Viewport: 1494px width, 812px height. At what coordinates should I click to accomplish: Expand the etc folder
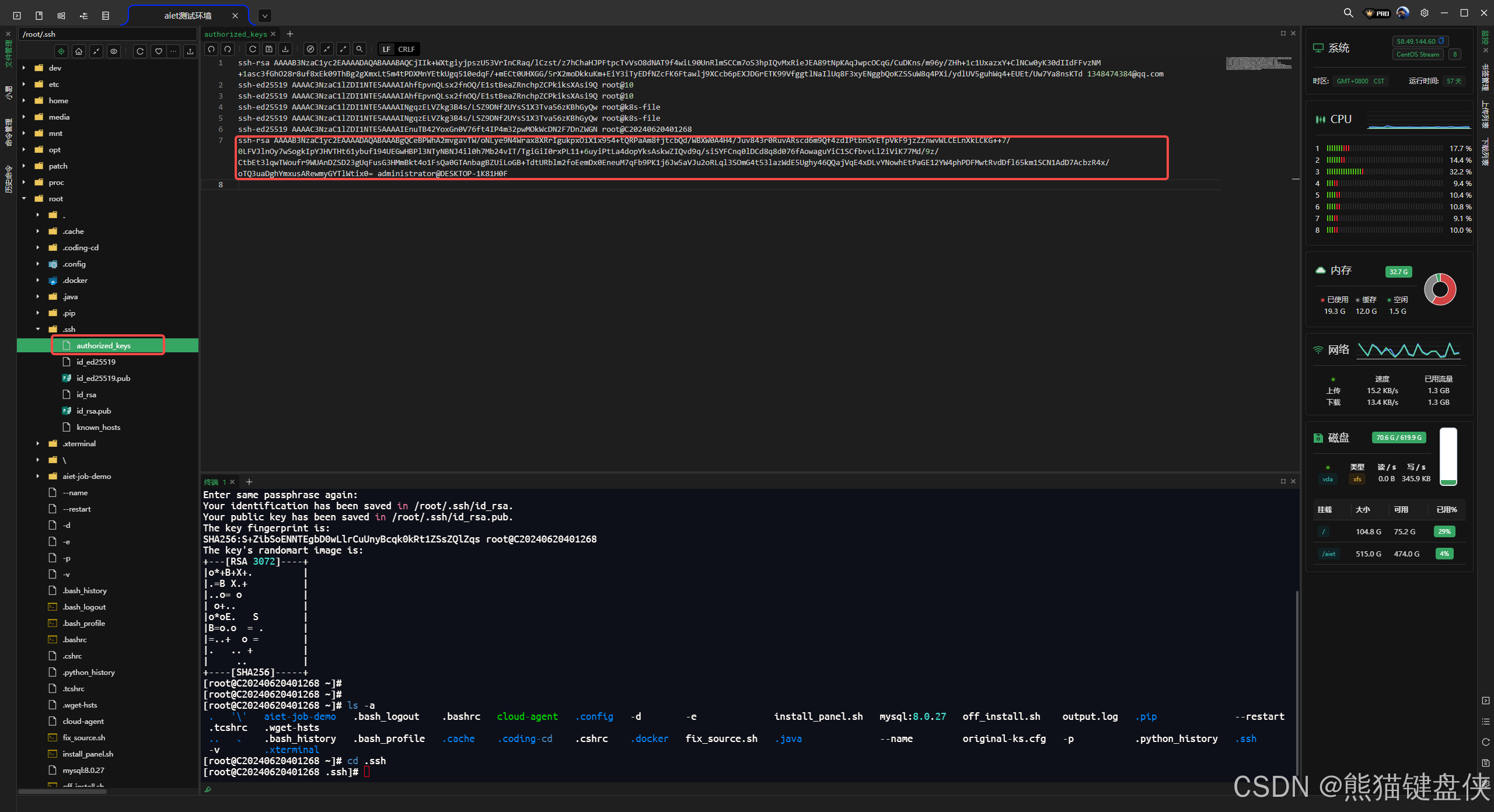pyautogui.click(x=24, y=84)
